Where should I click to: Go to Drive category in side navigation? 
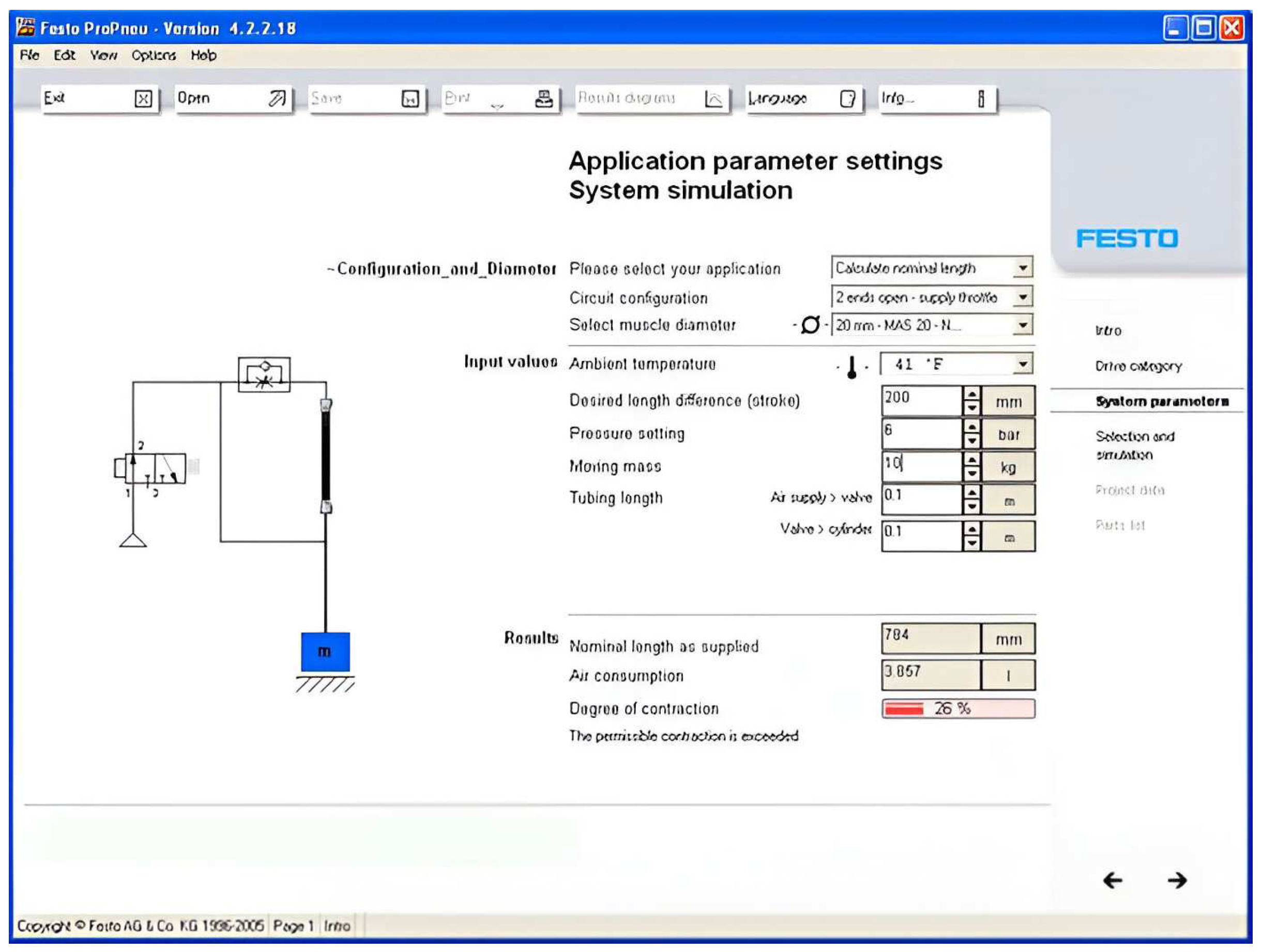click(x=1138, y=367)
